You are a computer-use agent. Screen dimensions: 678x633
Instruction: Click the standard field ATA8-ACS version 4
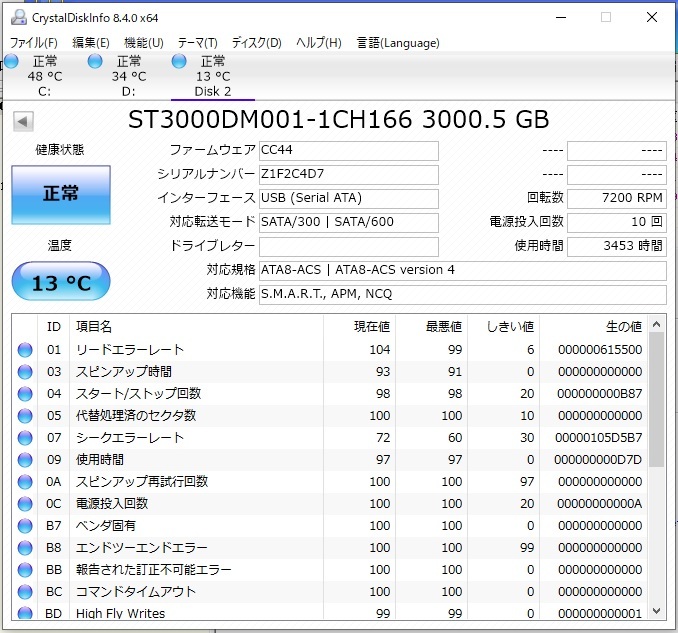click(x=463, y=271)
